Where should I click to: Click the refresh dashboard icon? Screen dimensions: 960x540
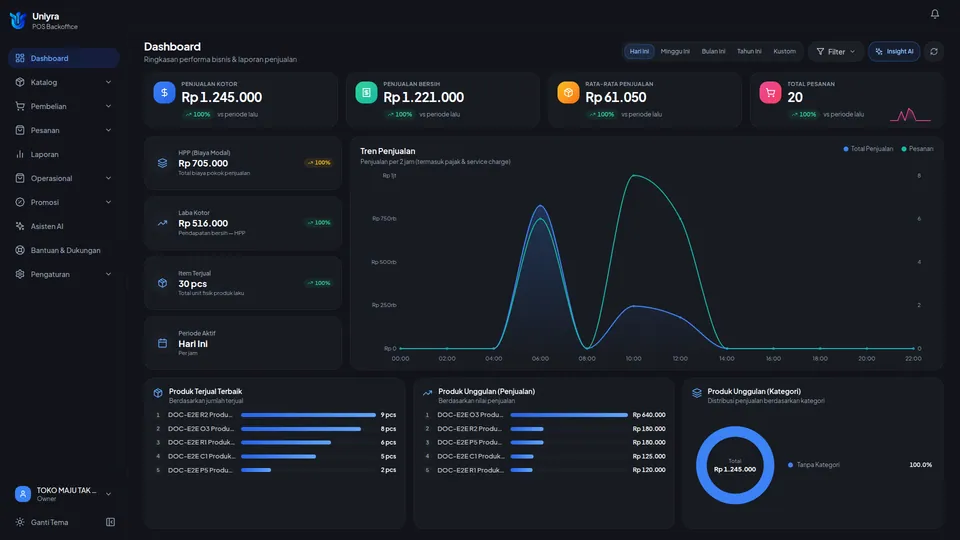934,51
